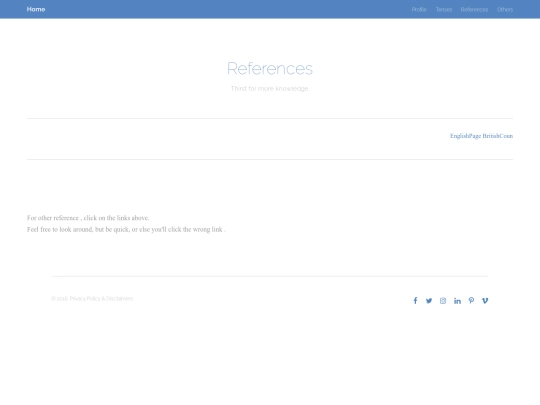The image size is (540, 405).
Task: Click 'Thirst for more knowledge' subtitle
Action: pyautogui.click(x=270, y=89)
